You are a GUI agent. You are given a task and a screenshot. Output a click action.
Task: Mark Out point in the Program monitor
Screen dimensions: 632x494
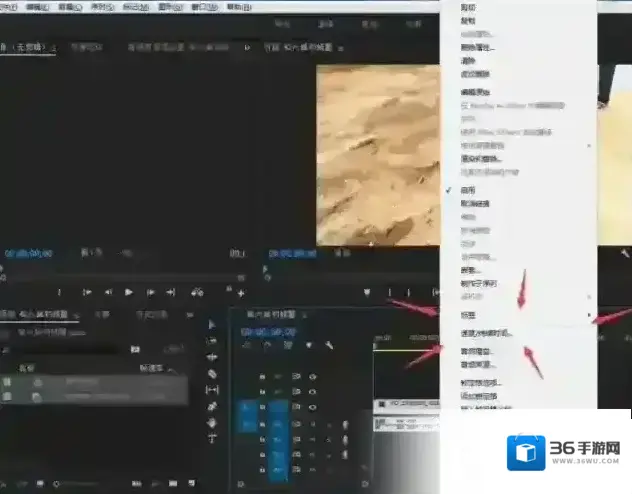[408, 292]
